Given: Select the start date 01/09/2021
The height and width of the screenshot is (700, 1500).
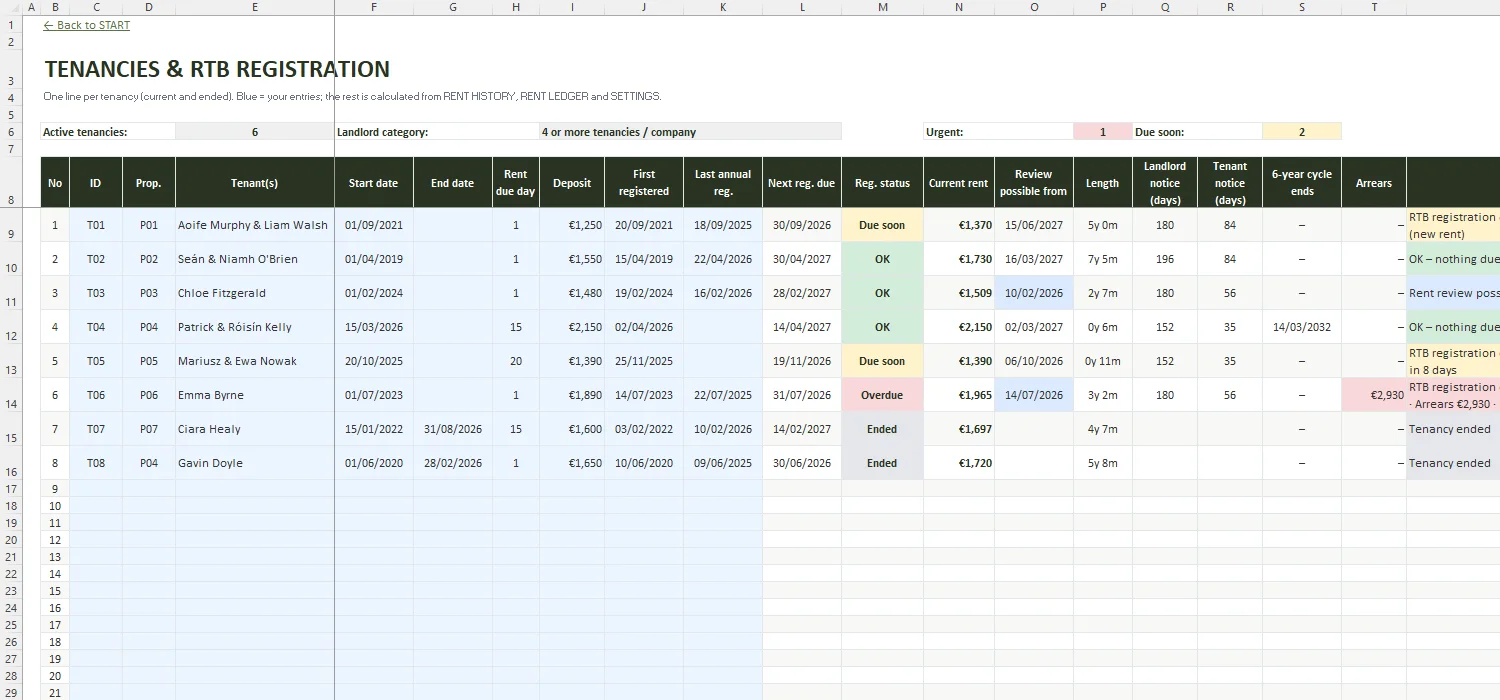Looking at the screenshot, I should point(373,225).
